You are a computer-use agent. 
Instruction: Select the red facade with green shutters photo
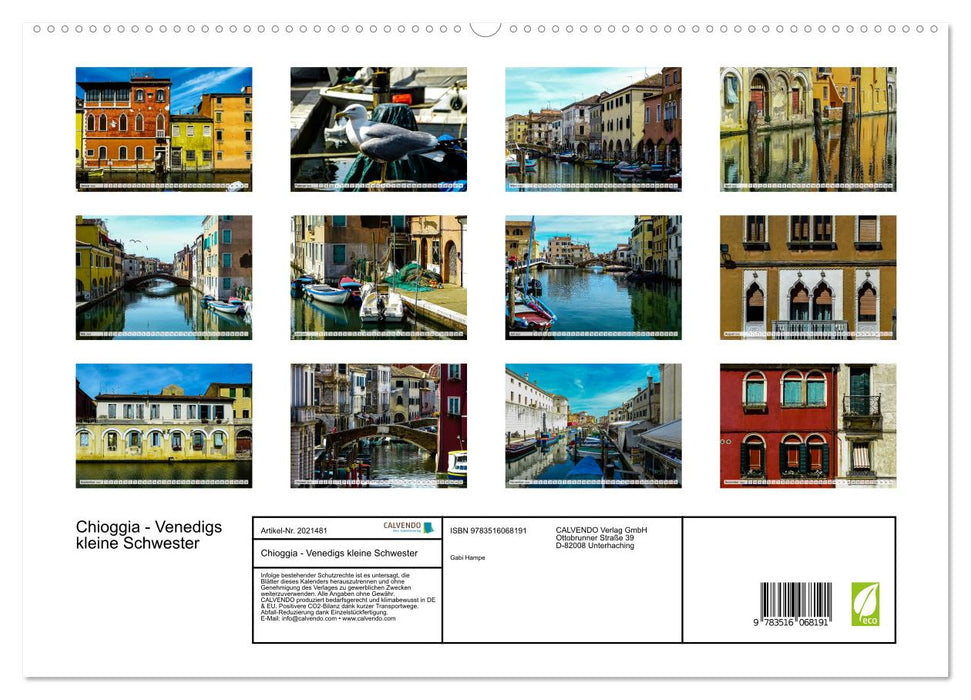tap(806, 423)
